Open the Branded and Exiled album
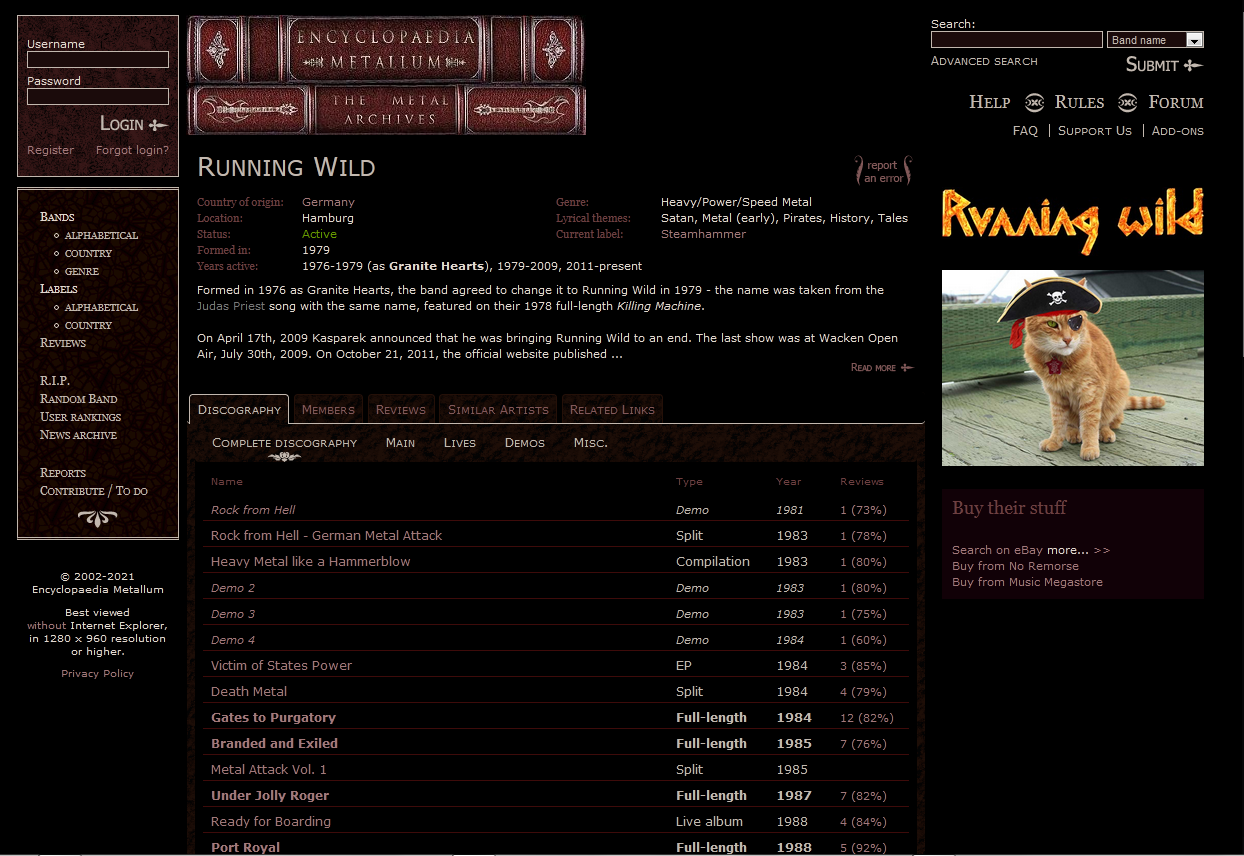The width and height of the screenshot is (1244, 856). (x=274, y=744)
